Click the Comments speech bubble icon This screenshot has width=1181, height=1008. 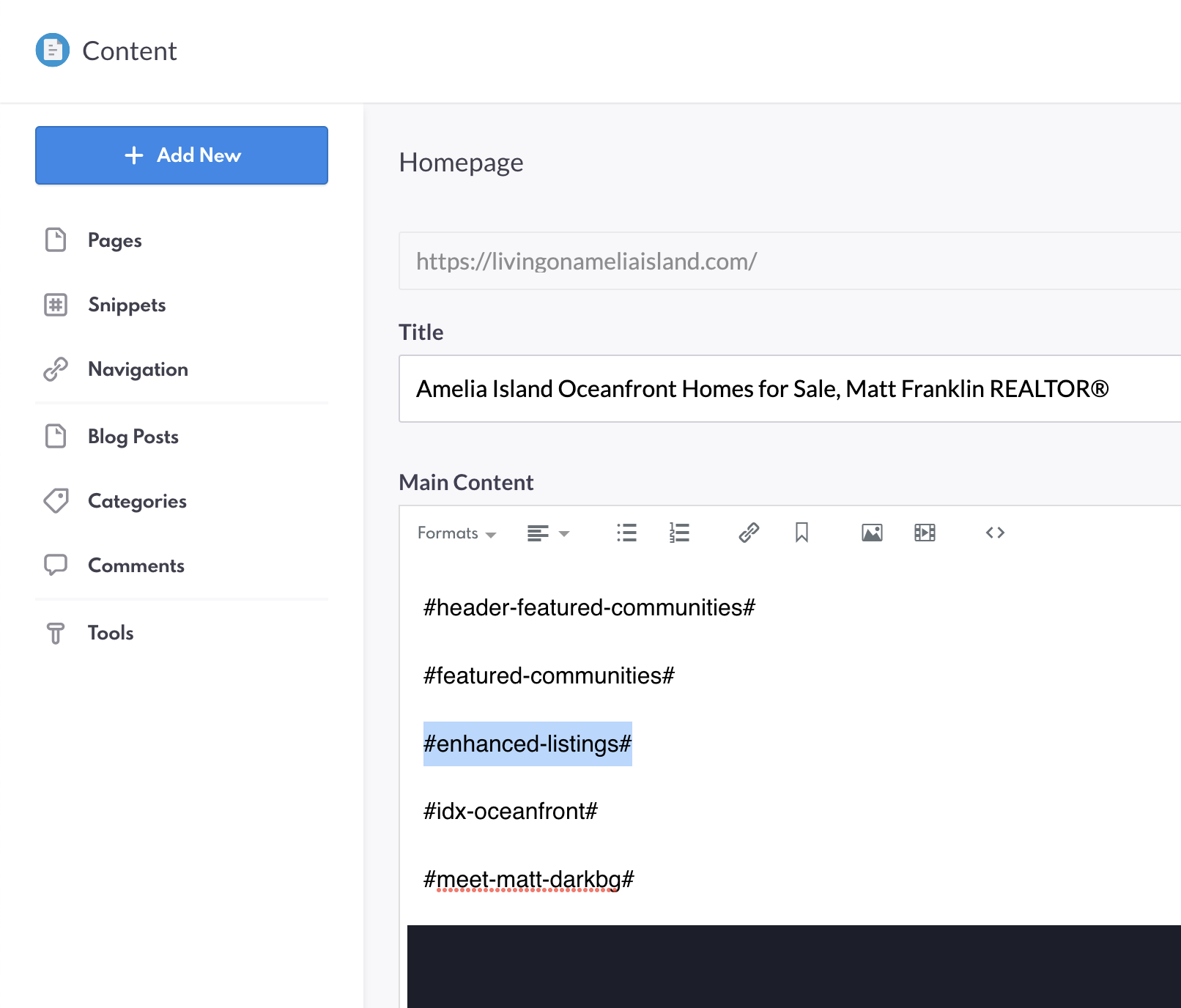[56, 565]
